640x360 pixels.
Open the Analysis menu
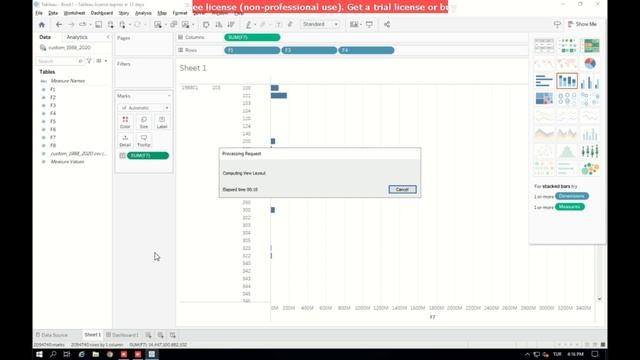click(143, 13)
